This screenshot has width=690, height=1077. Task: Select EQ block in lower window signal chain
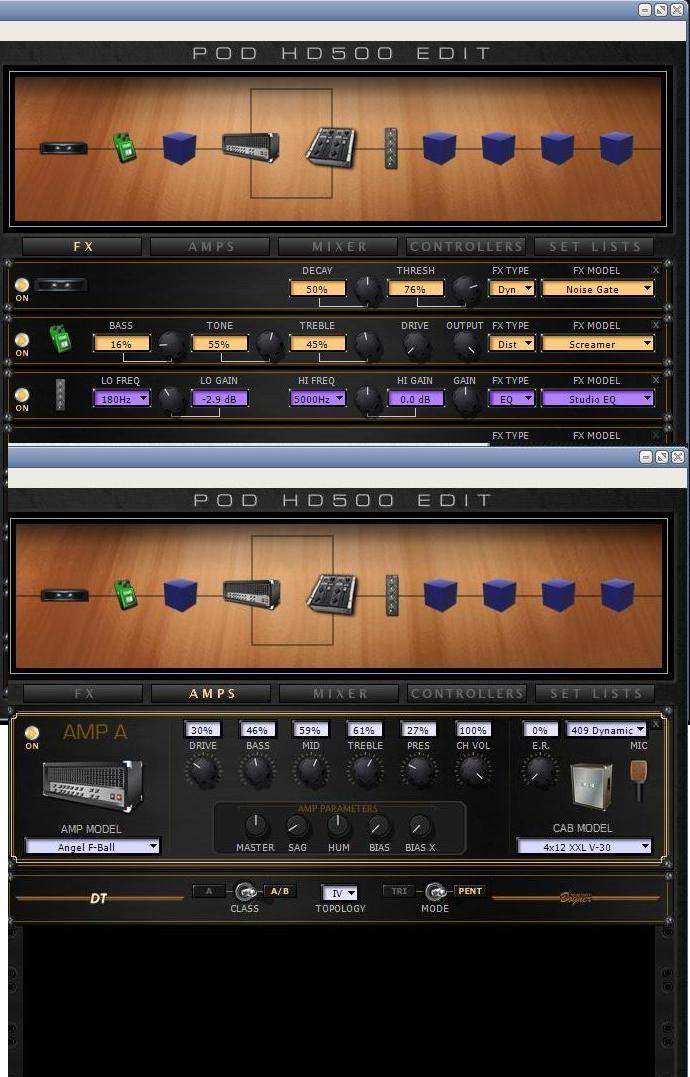[392, 595]
